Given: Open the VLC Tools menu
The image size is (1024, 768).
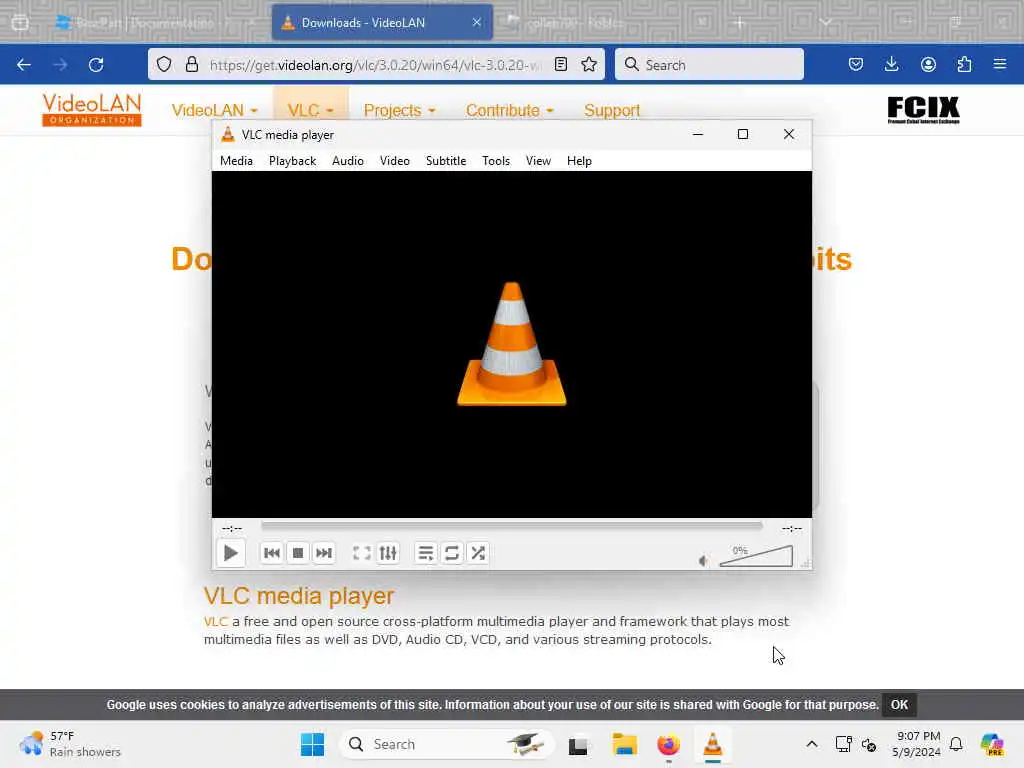Looking at the screenshot, I should [496, 161].
